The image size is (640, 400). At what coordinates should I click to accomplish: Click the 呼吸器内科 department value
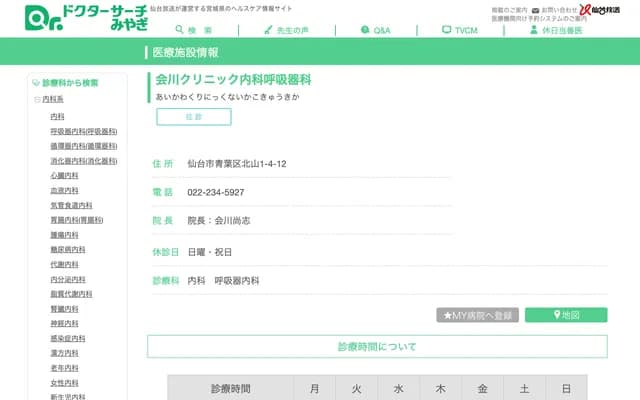pyautogui.click(x=237, y=280)
